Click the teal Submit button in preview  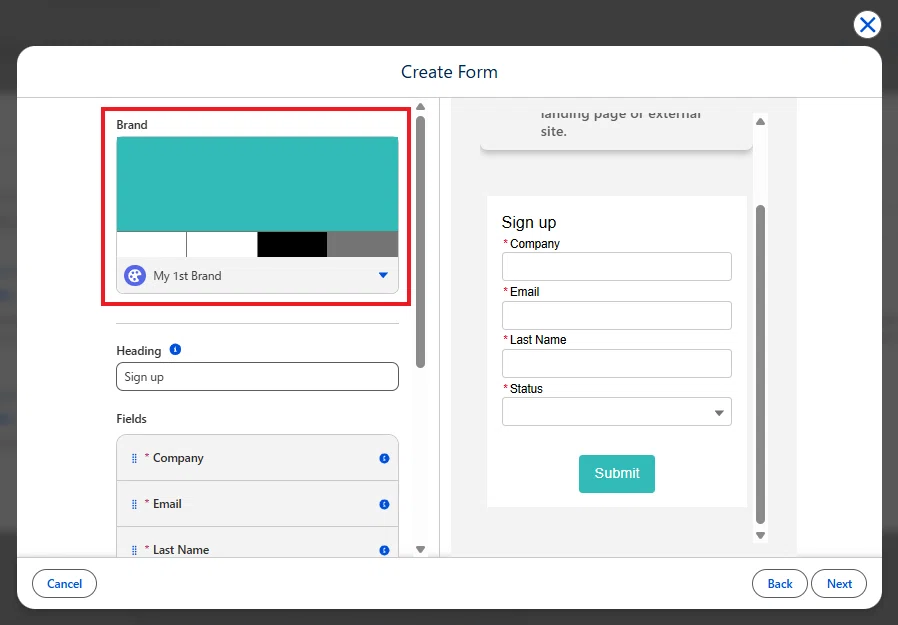pos(617,474)
